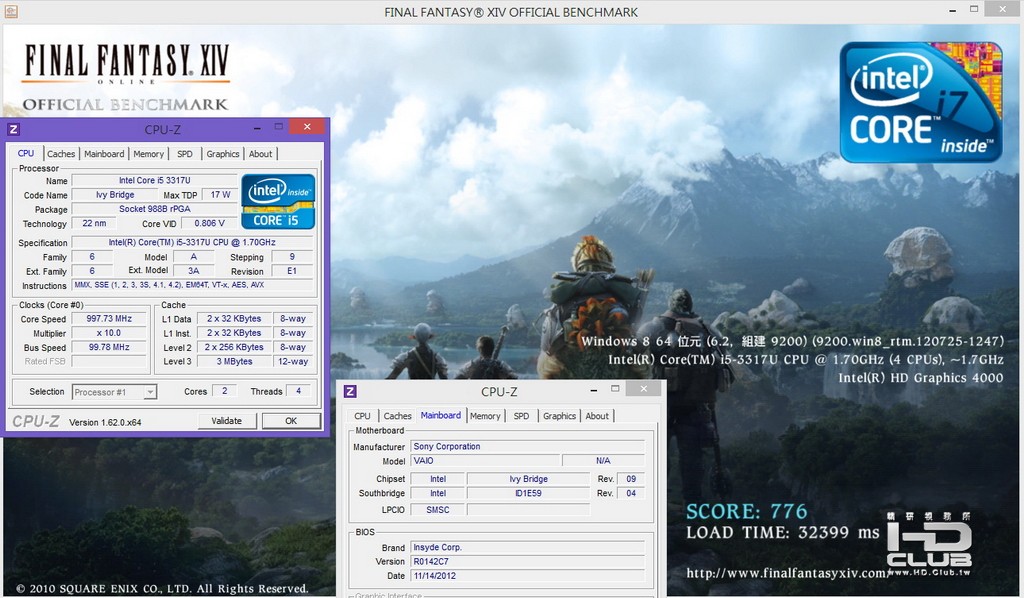This screenshot has height=598, width=1024.
Task: Click the Specification field with i5-3317U text
Action: tap(192, 242)
